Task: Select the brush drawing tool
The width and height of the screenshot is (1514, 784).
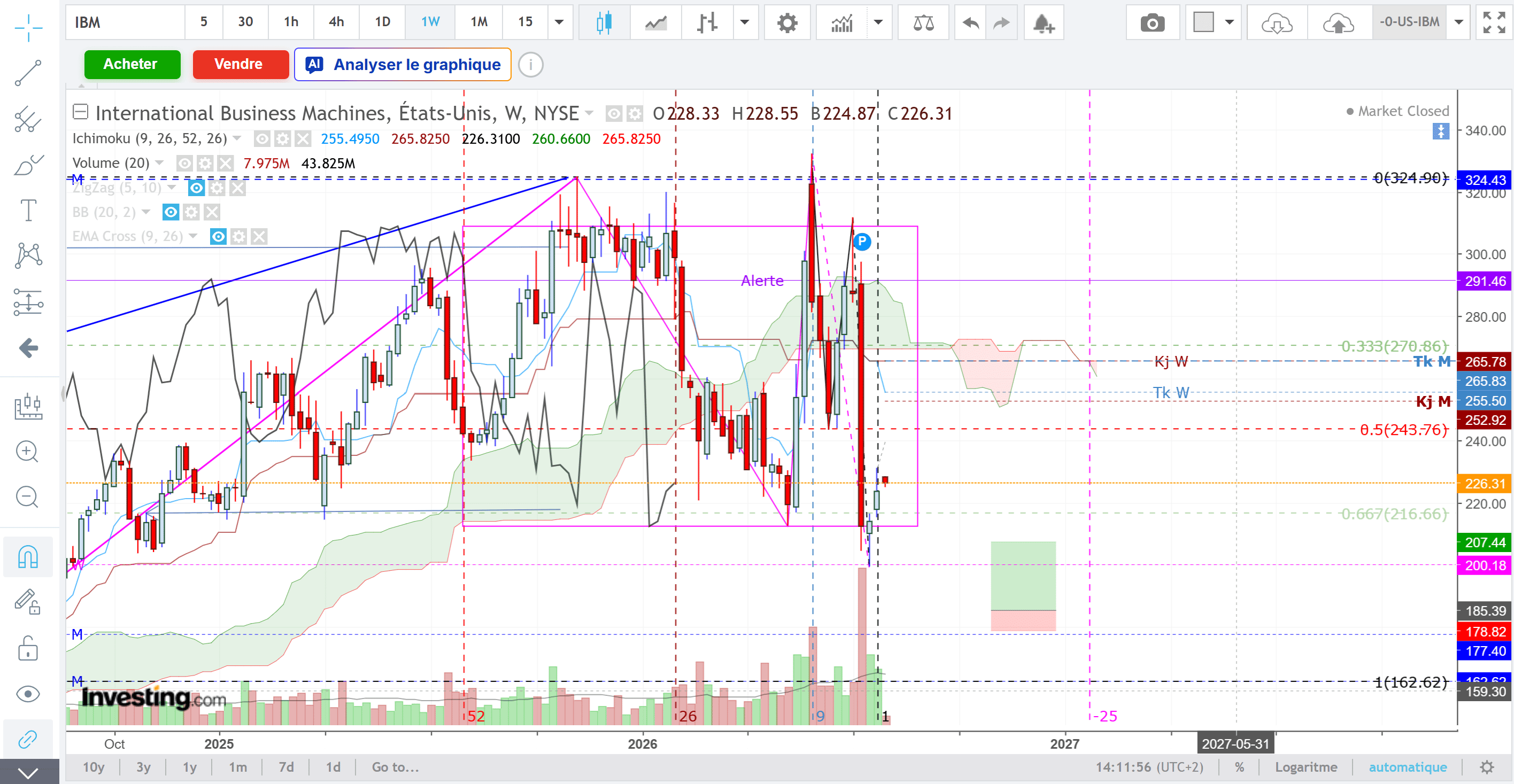Action: 28,165
